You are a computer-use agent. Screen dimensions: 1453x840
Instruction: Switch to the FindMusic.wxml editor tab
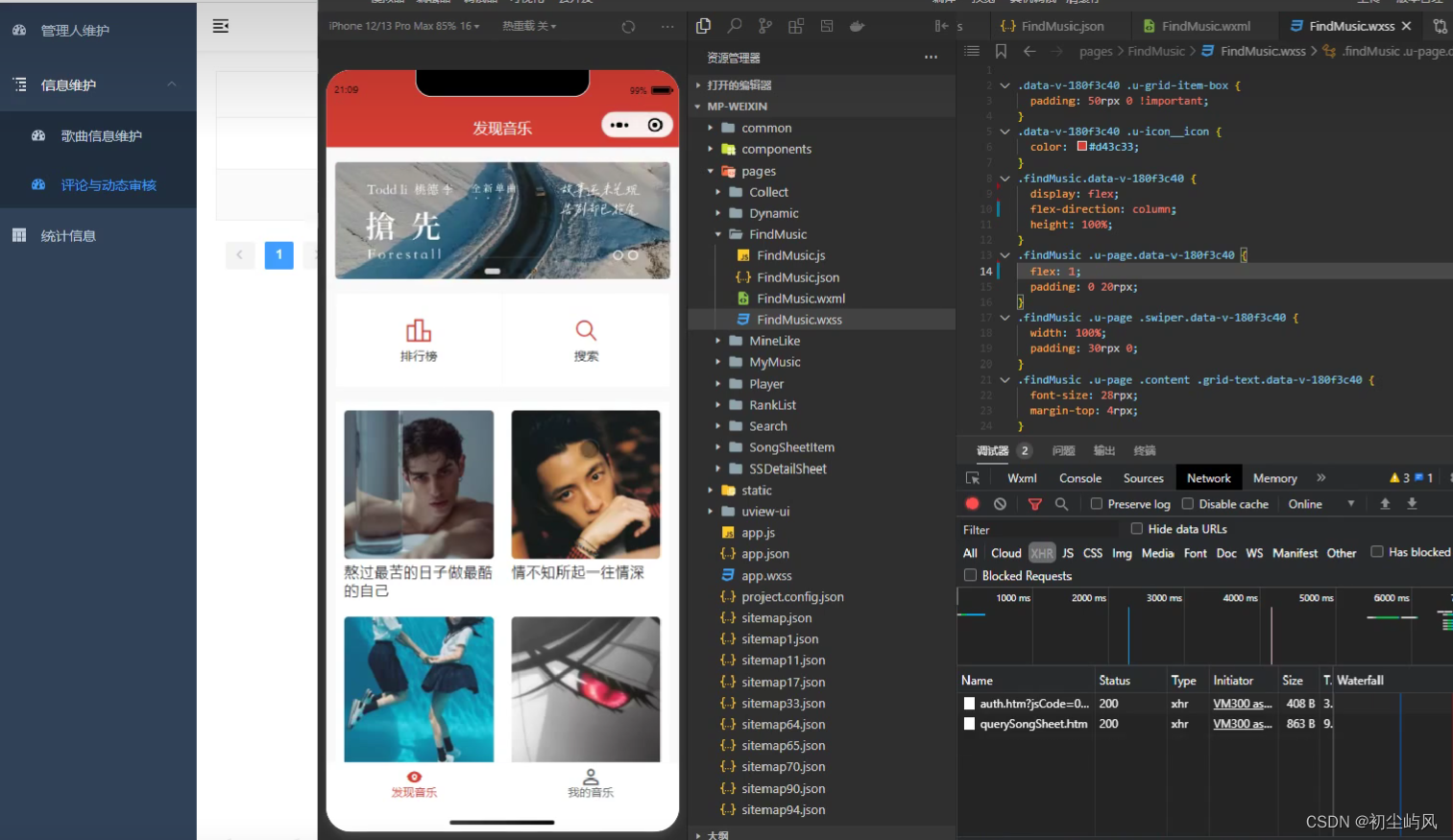point(1197,26)
